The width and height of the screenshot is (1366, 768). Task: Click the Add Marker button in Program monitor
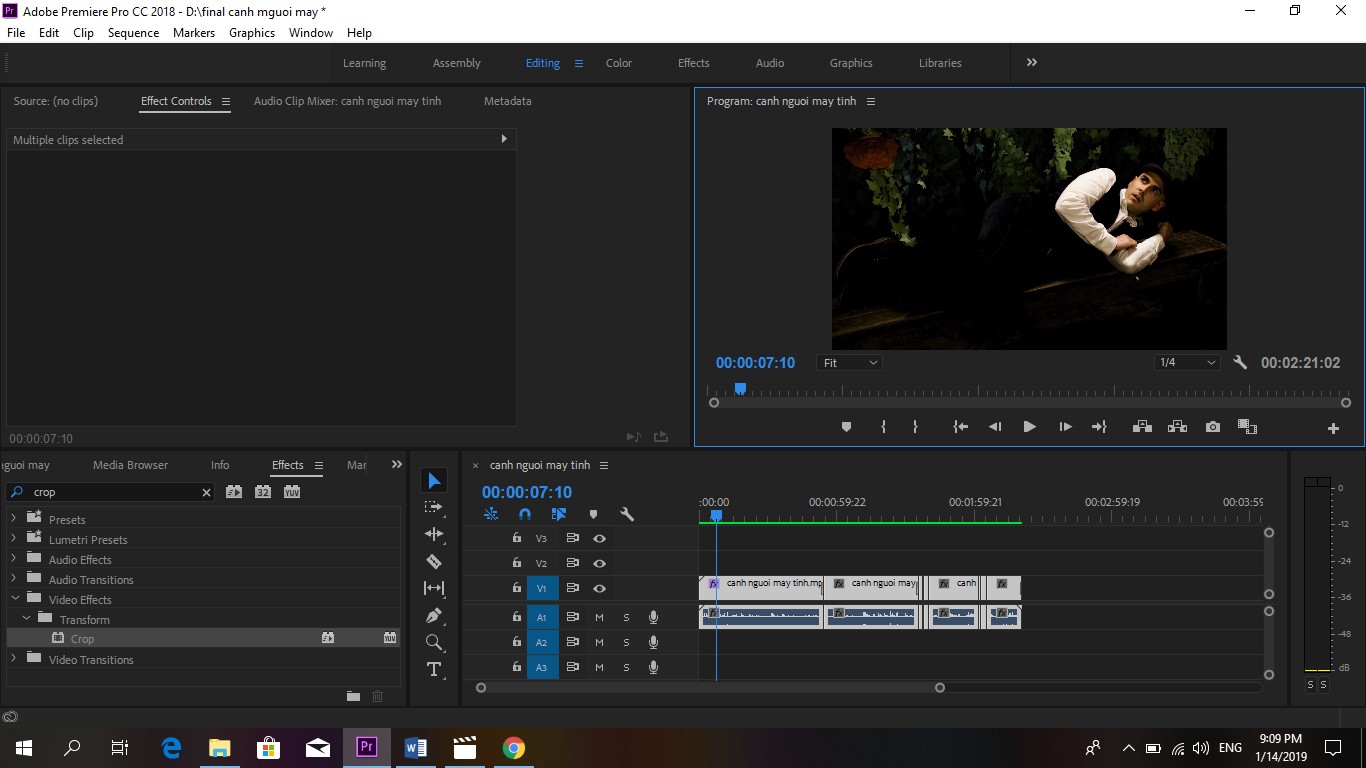(846, 427)
